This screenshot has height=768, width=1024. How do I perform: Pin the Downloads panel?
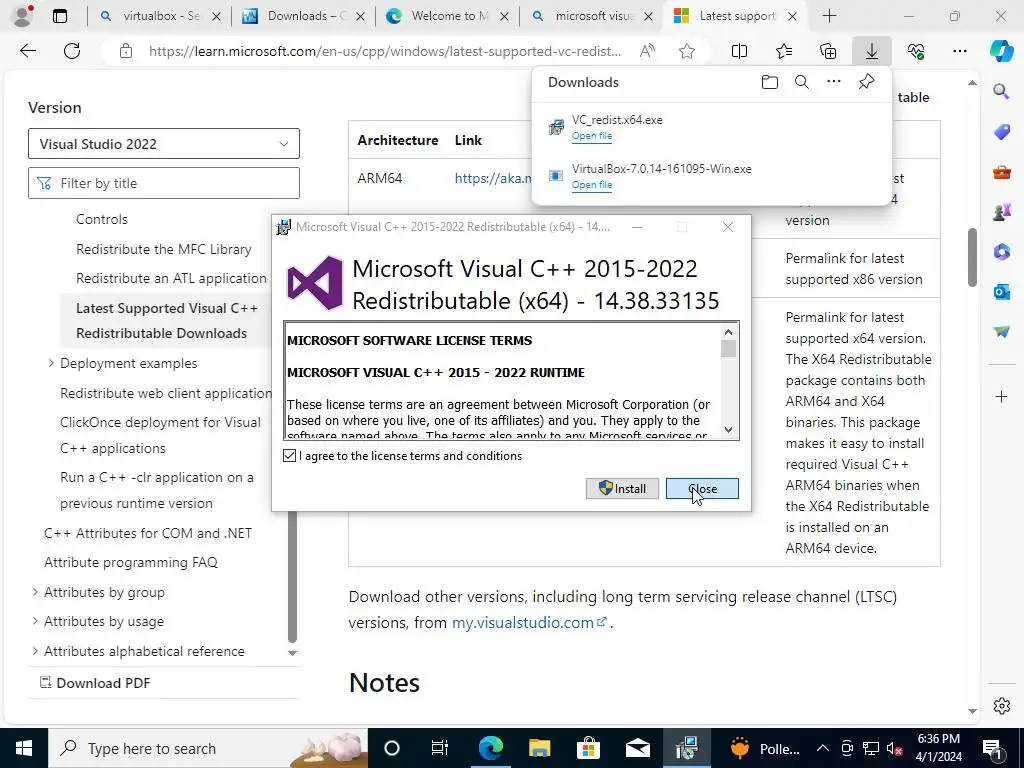(x=866, y=82)
